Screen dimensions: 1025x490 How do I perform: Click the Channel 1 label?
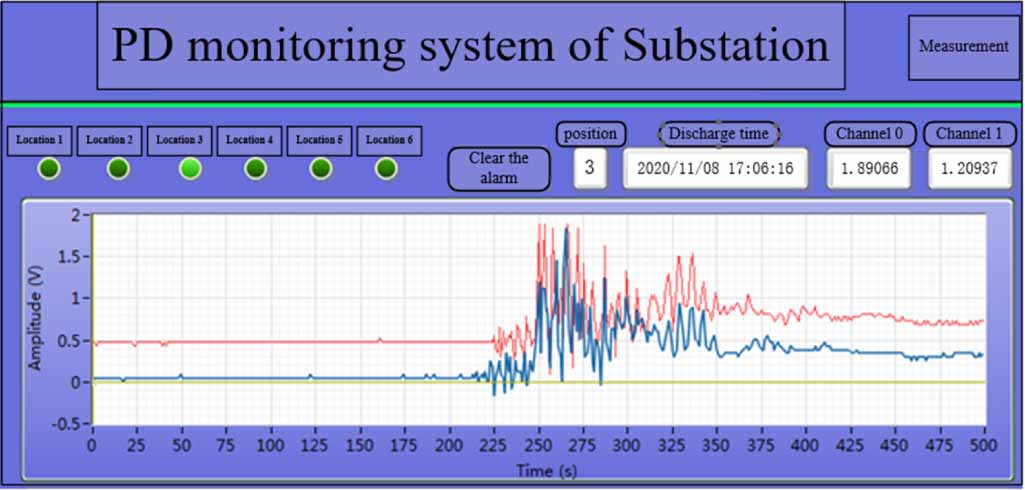pyautogui.click(x=969, y=134)
